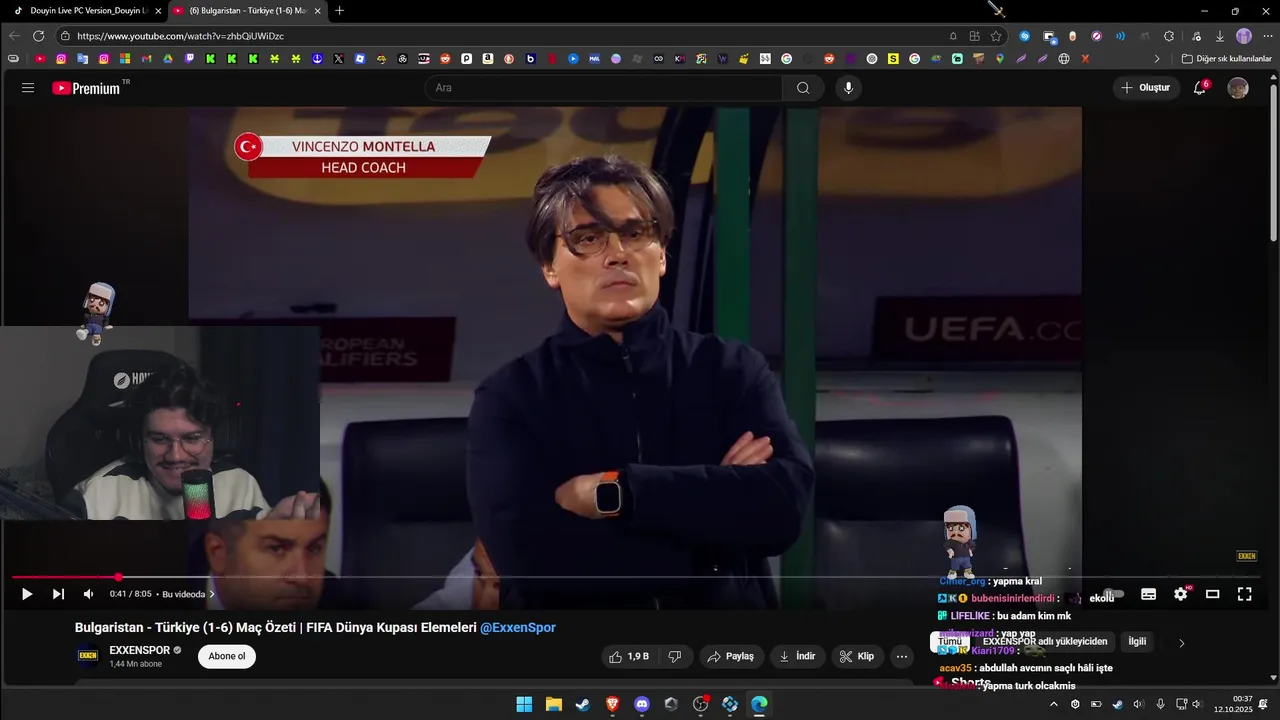
Task: Open the X bookmark in bookmarks bar
Action: [338, 59]
